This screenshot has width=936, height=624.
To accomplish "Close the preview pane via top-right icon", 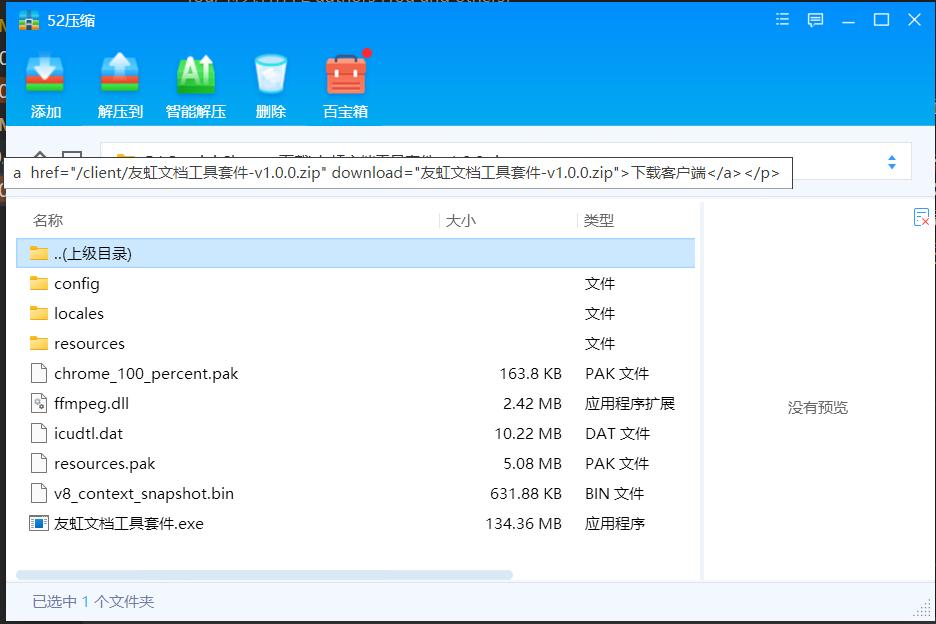I will tap(921, 218).
